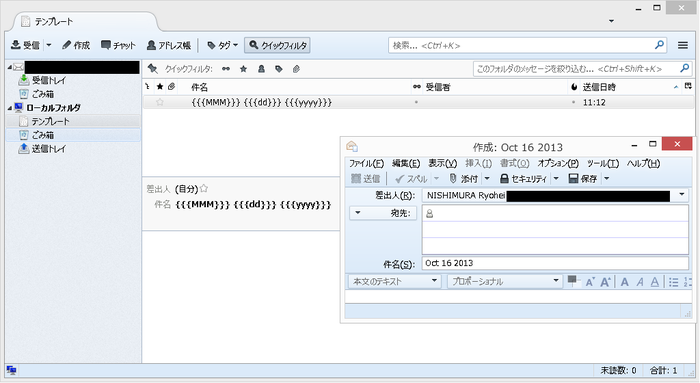Click the 作成 compose button
The width and height of the screenshot is (700, 383).
tap(76, 45)
